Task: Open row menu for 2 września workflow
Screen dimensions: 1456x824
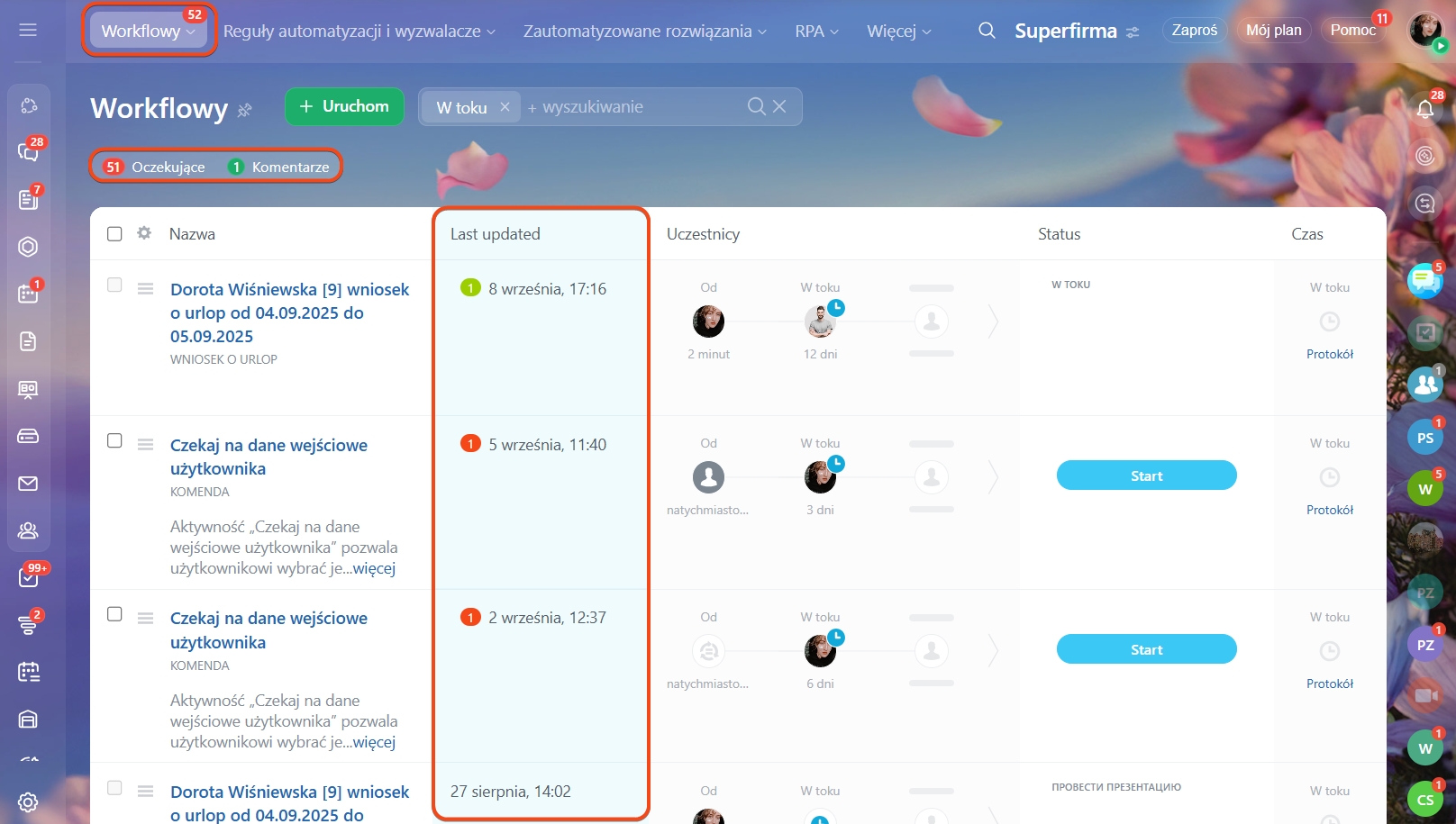Action: (145, 618)
